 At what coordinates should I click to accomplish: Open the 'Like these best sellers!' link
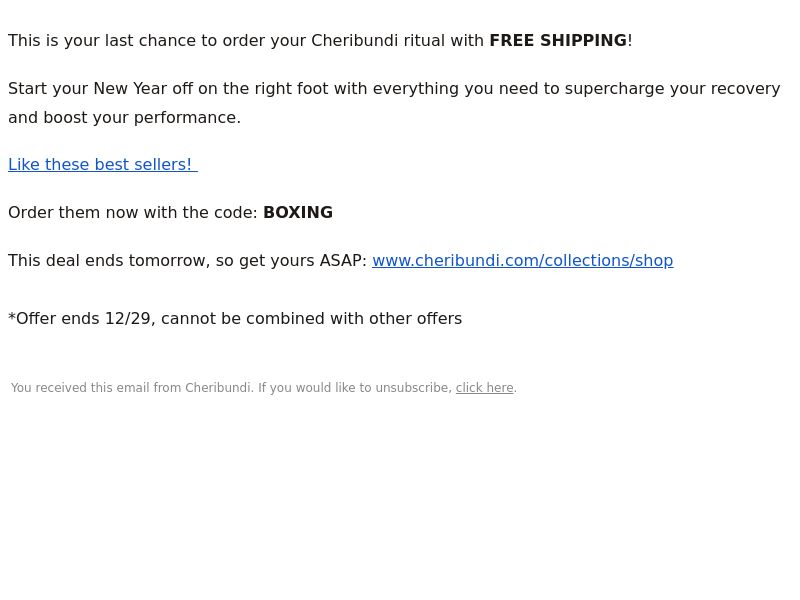(x=103, y=165)
